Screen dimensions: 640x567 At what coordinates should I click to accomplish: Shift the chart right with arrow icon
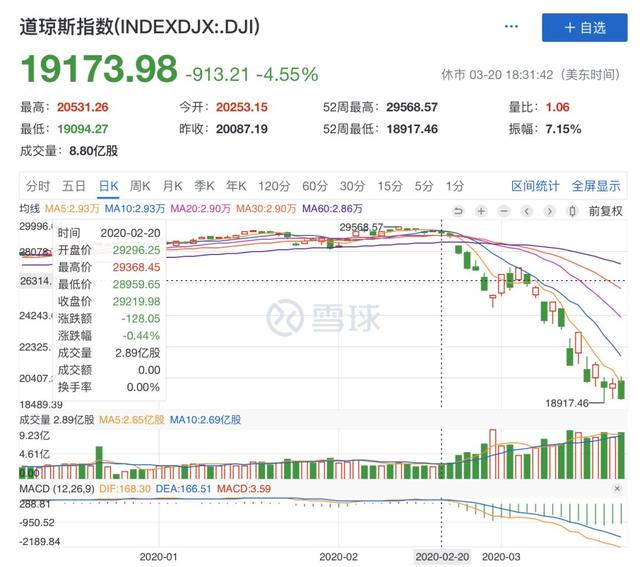click(x=549, y=210)
